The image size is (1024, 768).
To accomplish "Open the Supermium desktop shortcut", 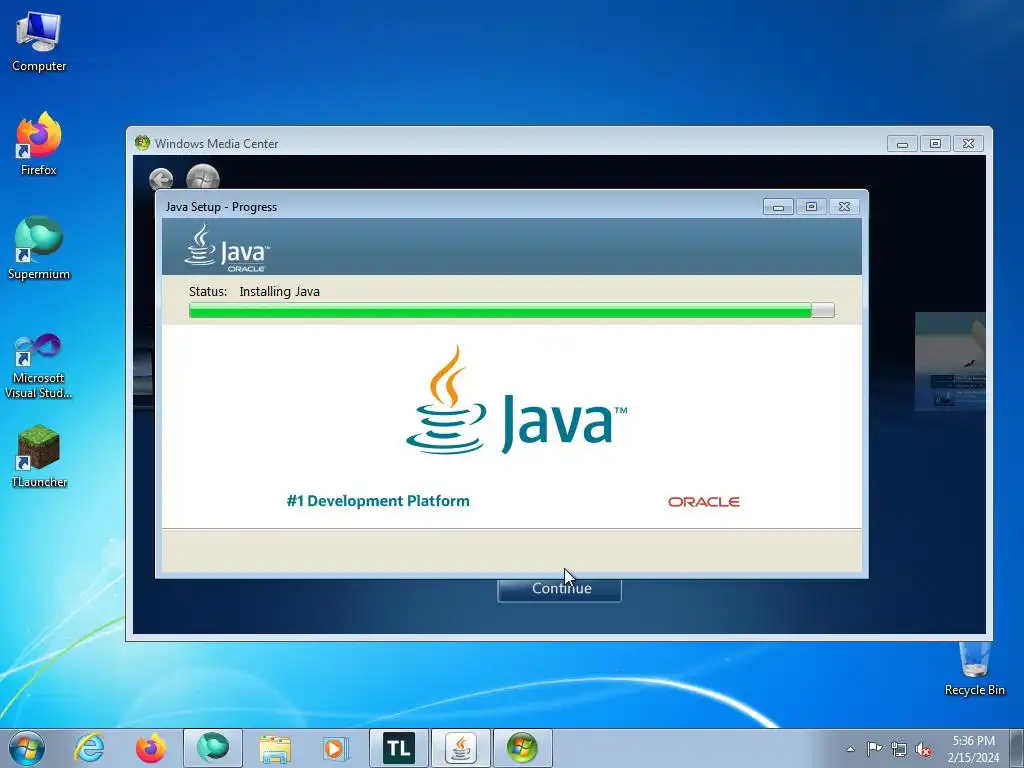I will click(39, 248).
